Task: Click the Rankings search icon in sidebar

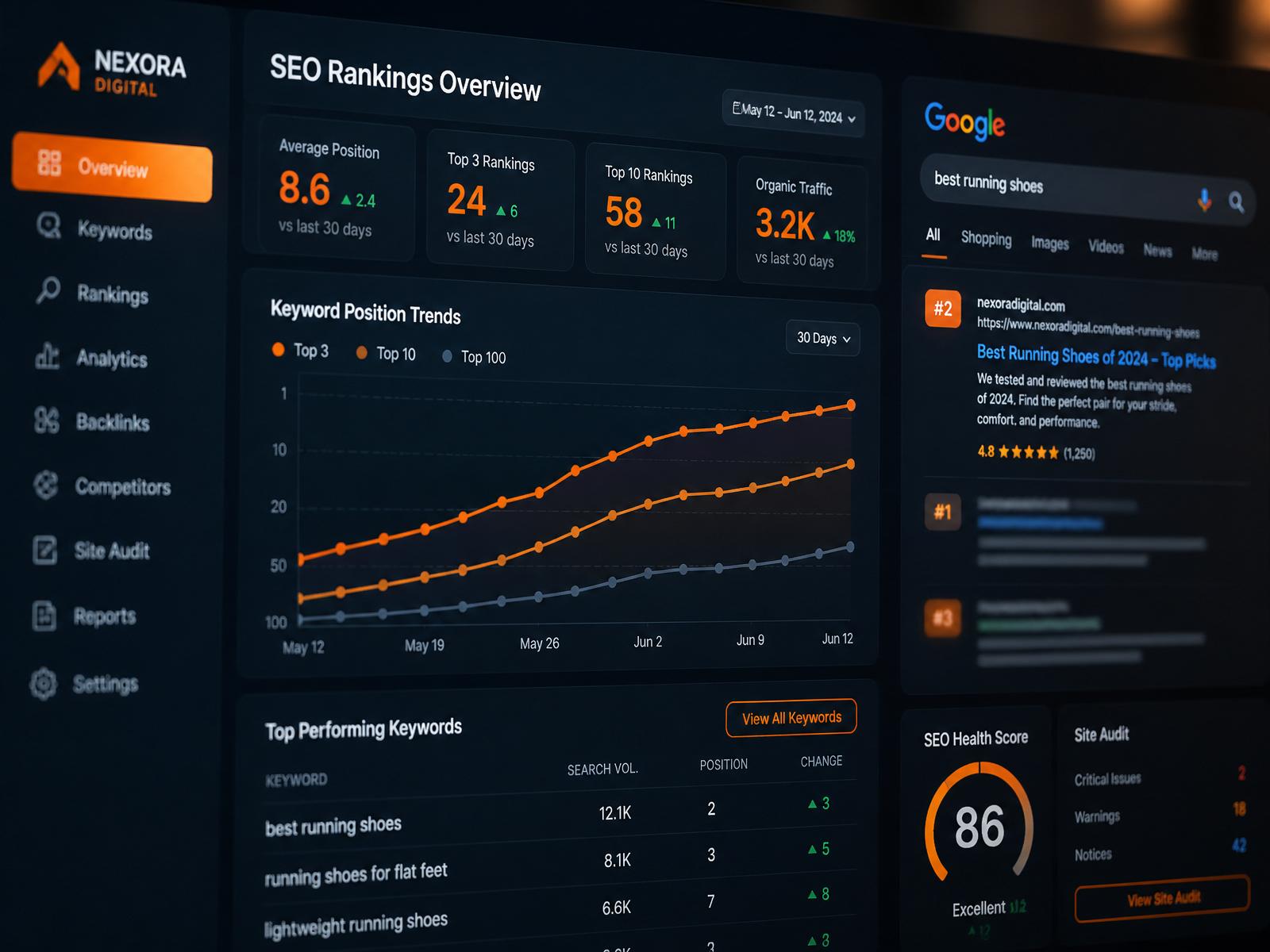Action: [x=48, y=290]
